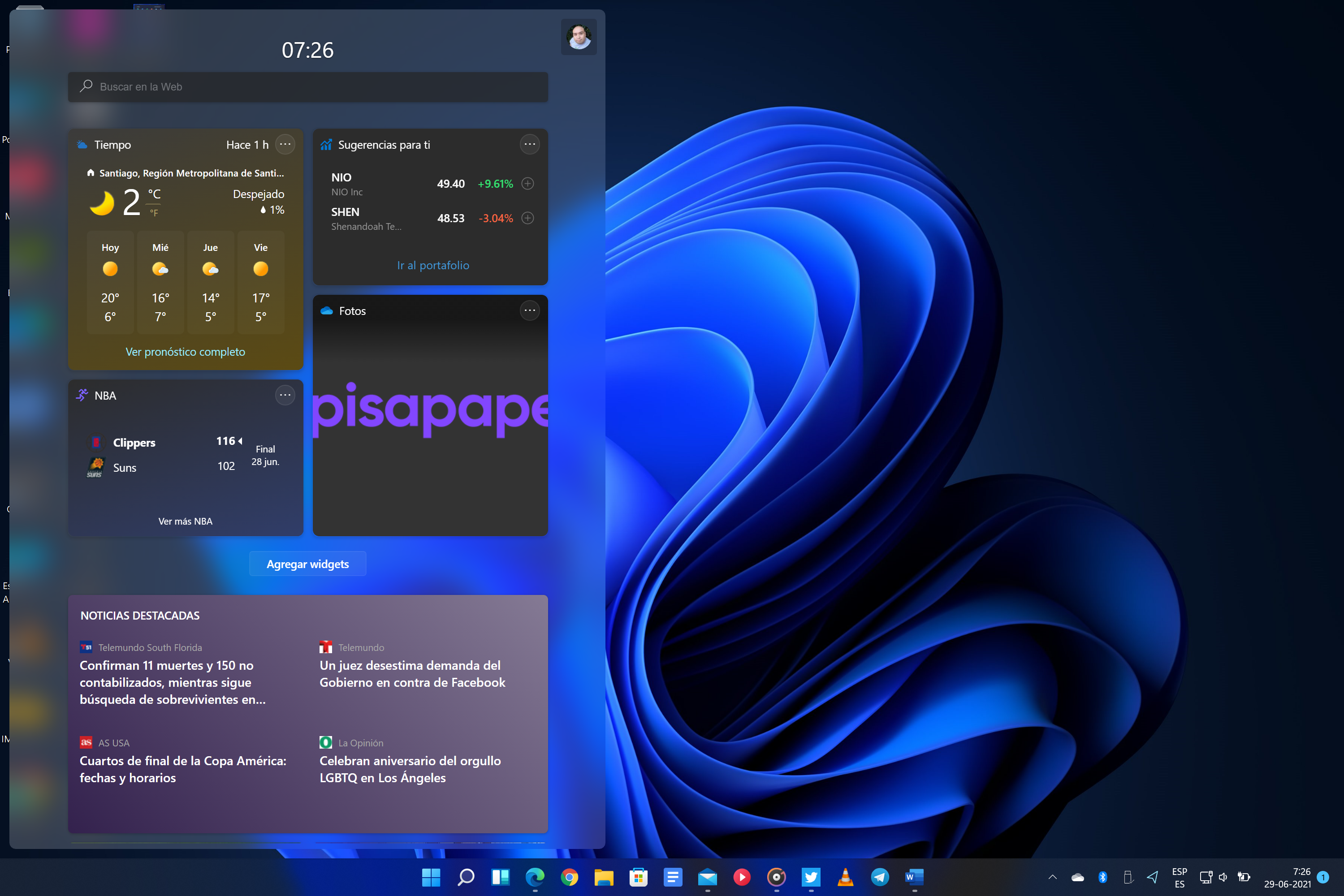Open the Ver pronóstico completo link
1344x896 pixels.
click(185, 351)
